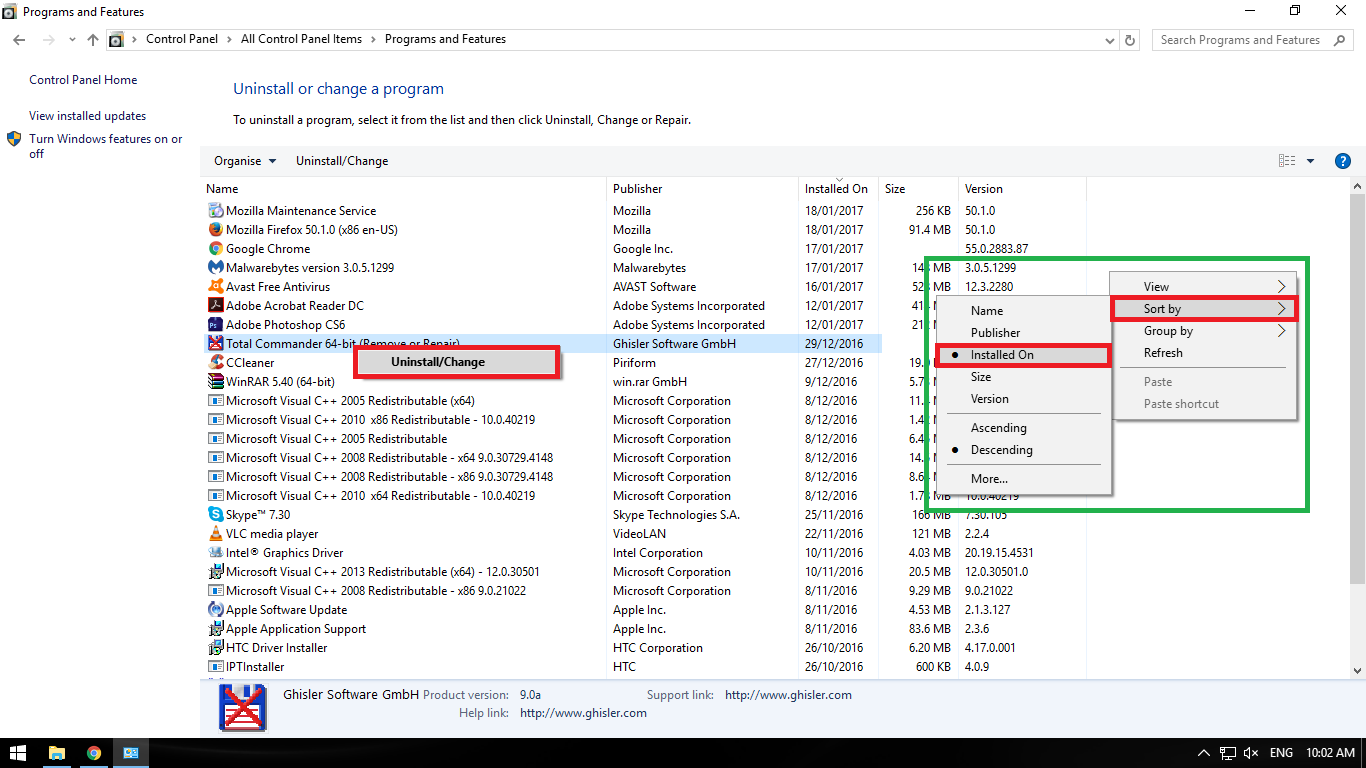Click the volume muted tray icon

[1251, 753]
